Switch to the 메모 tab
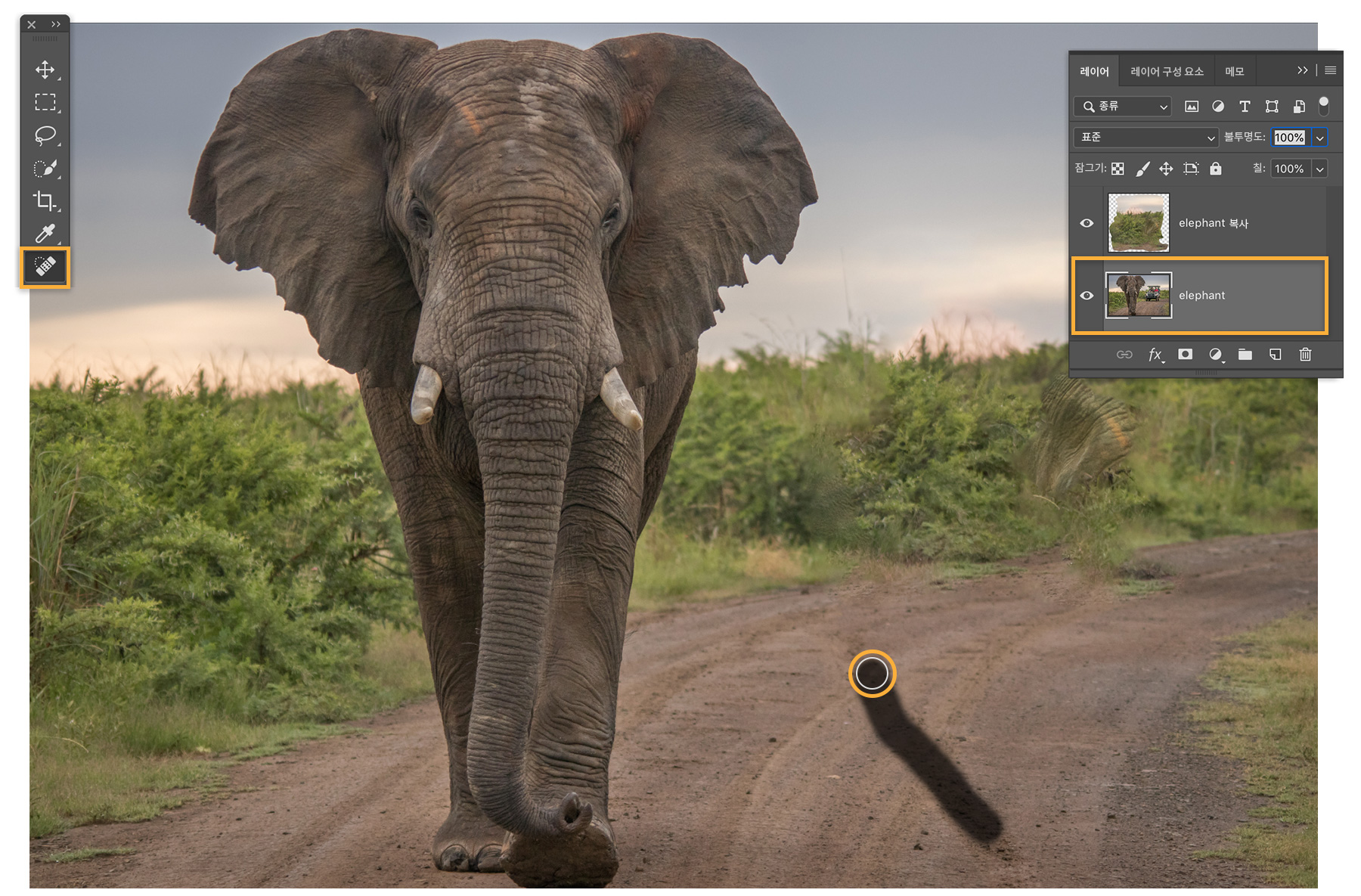1361x896 pixels. 1234,72
